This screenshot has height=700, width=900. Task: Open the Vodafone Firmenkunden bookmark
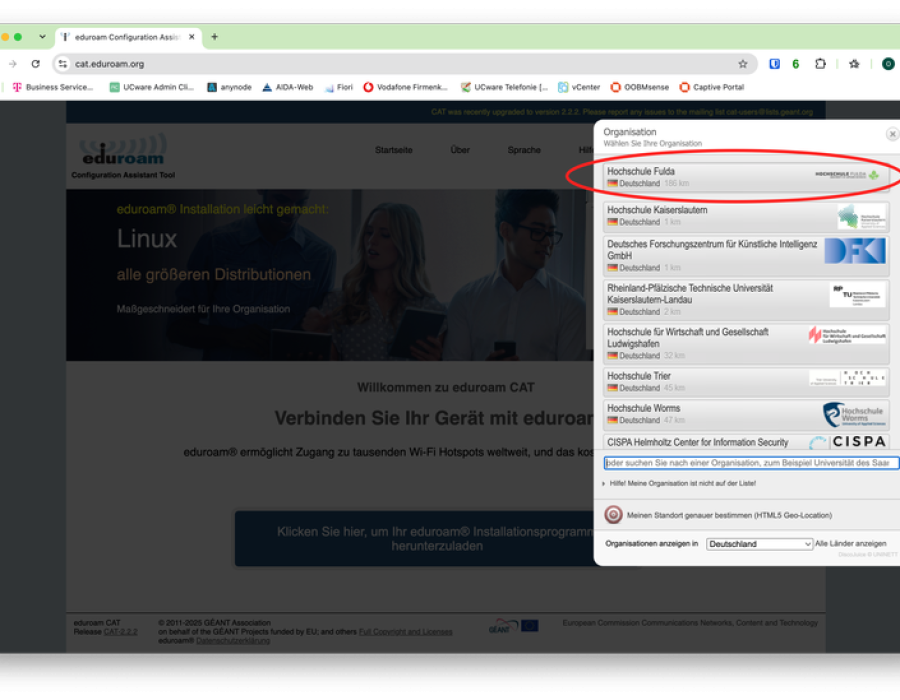(406, 87)
